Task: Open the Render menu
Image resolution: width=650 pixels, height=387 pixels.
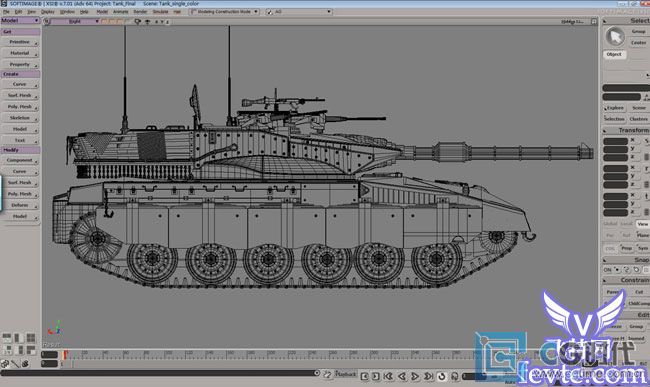Action: point(140,12)
